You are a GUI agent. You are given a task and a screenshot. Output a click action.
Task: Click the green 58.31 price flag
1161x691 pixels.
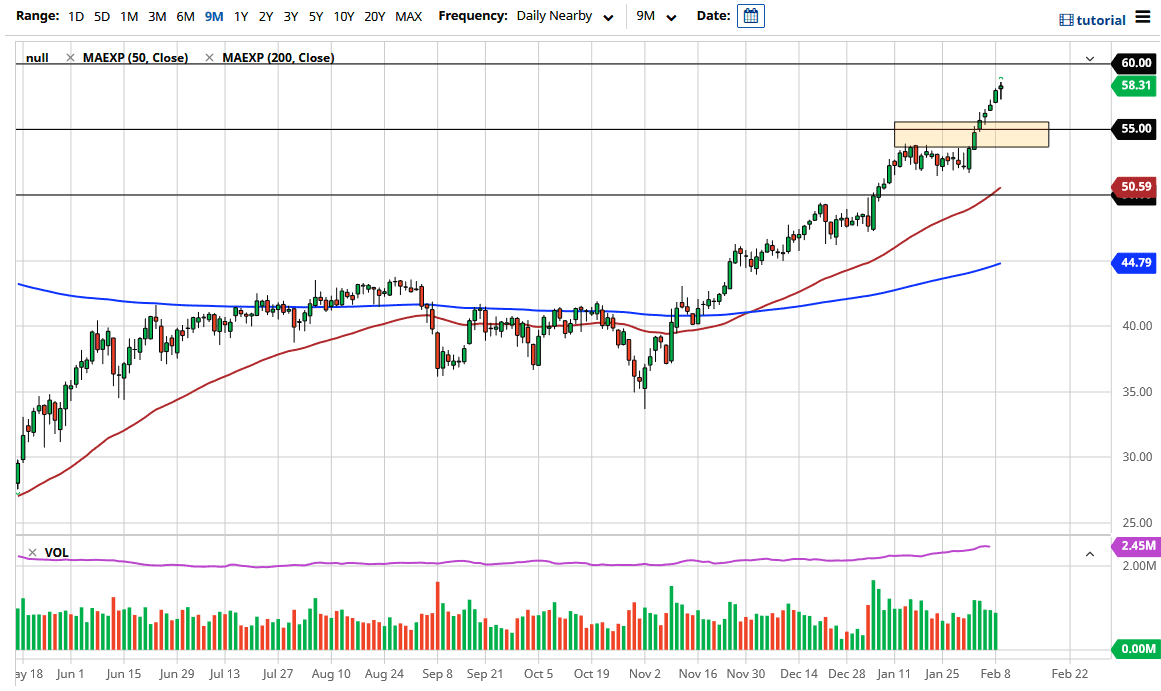click(x=1135, y=86)
